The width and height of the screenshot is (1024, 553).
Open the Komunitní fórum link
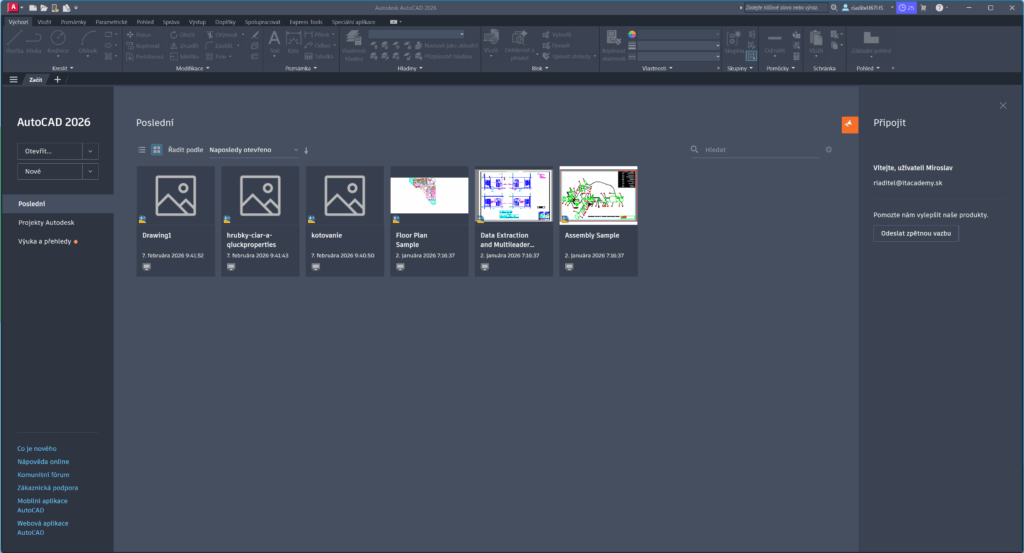pyautogui.click(x=43, y=475)
